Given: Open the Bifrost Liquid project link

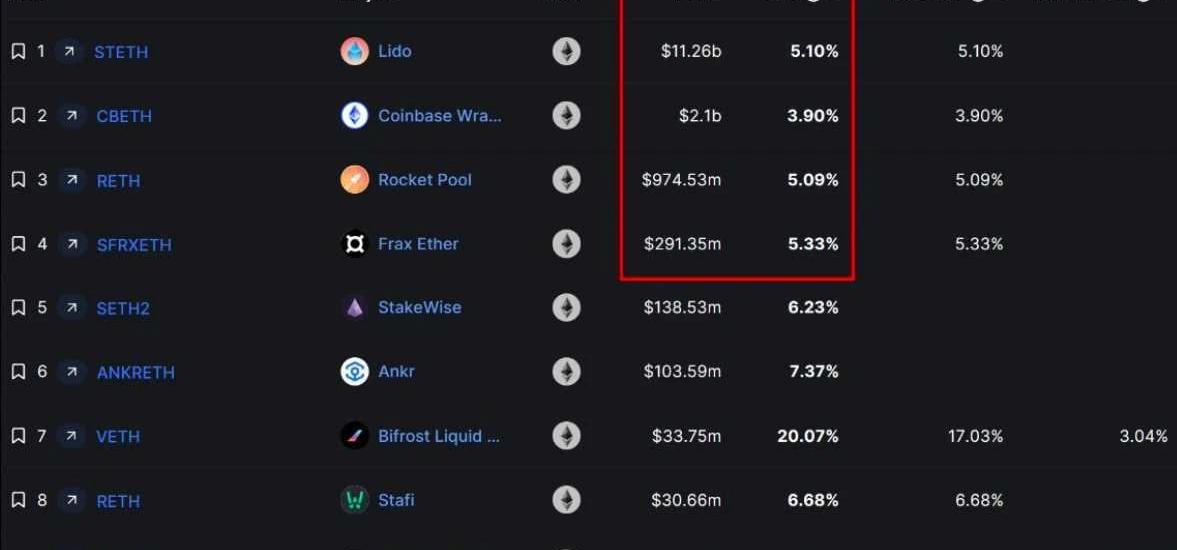Looking at the screenshot, I should click(439, 436).
